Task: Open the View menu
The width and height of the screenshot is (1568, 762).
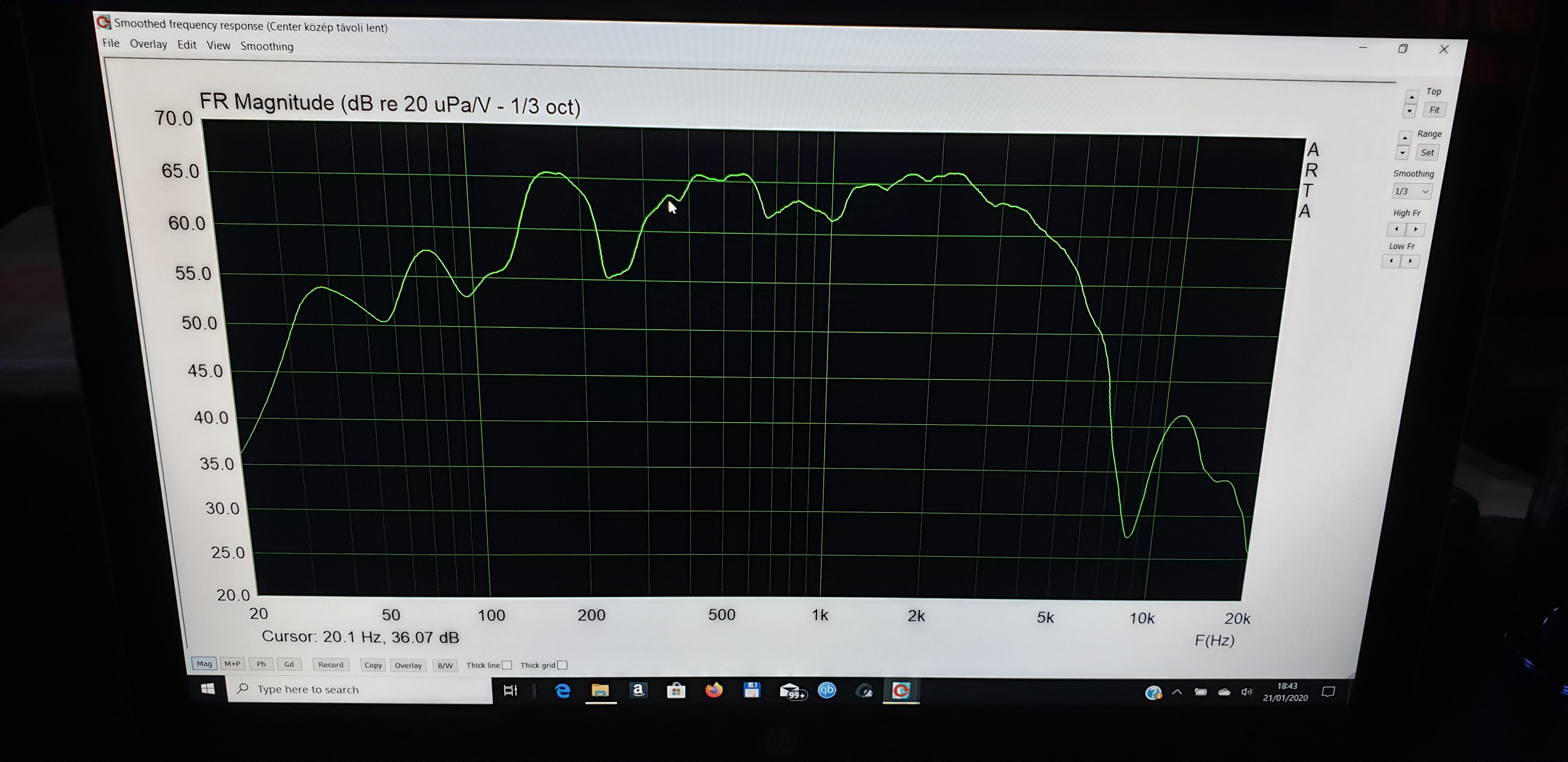Action: 218,45
